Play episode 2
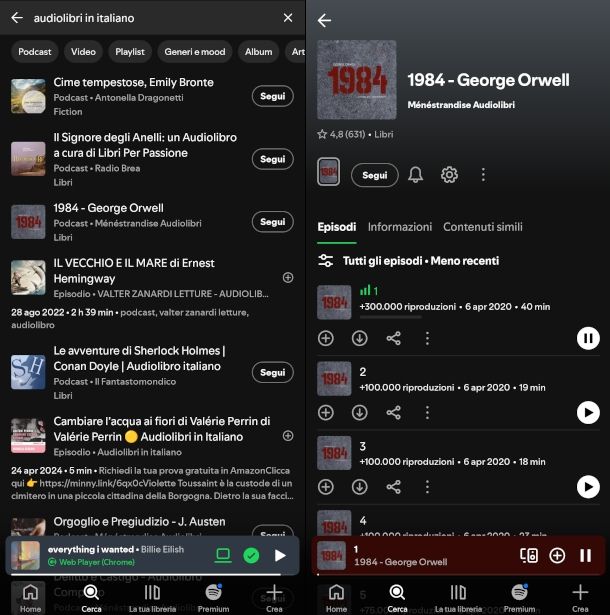The width and height of the screenshot is (610, 615). point(588,412)
